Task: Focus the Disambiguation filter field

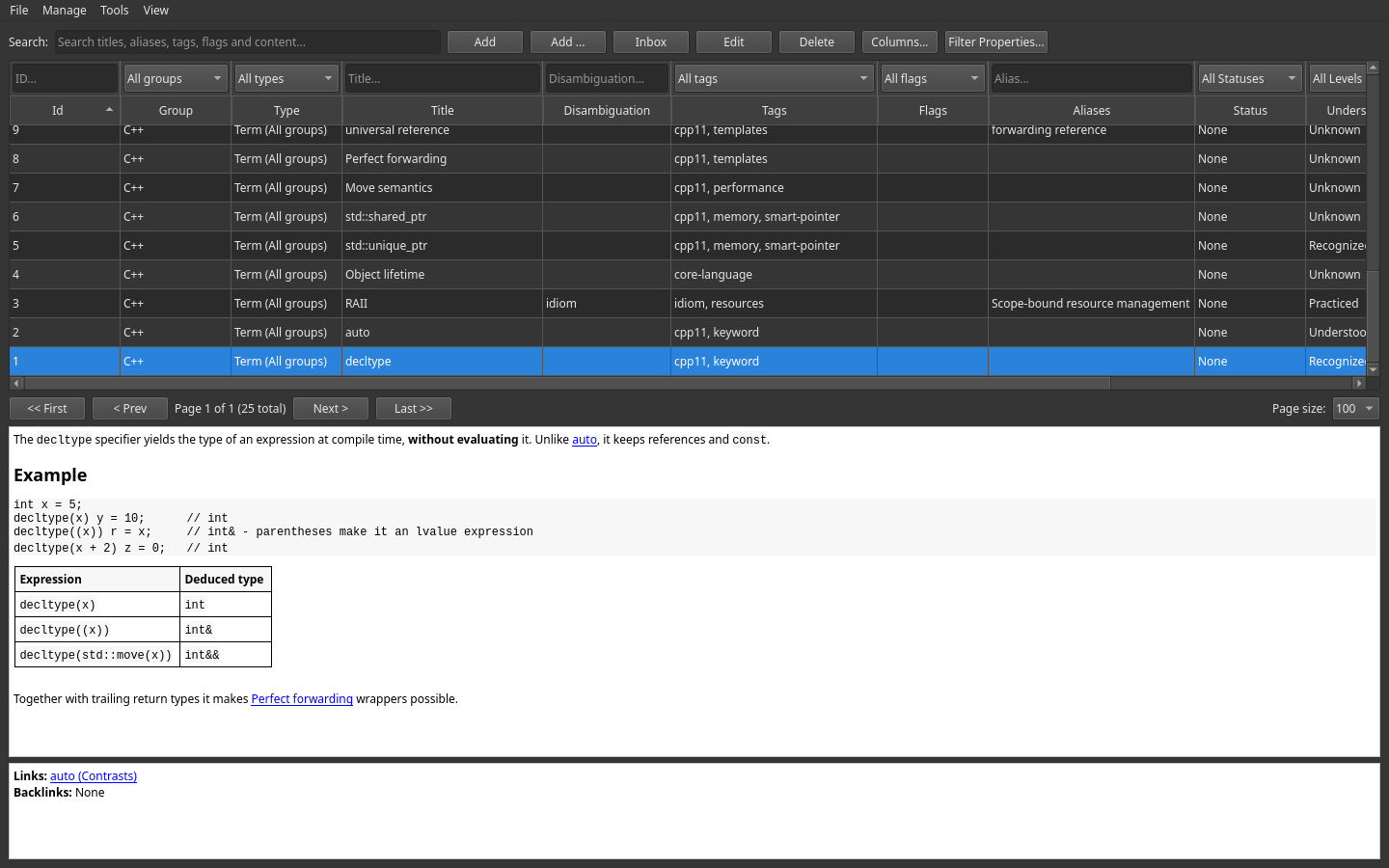Action: pos(607,79)
